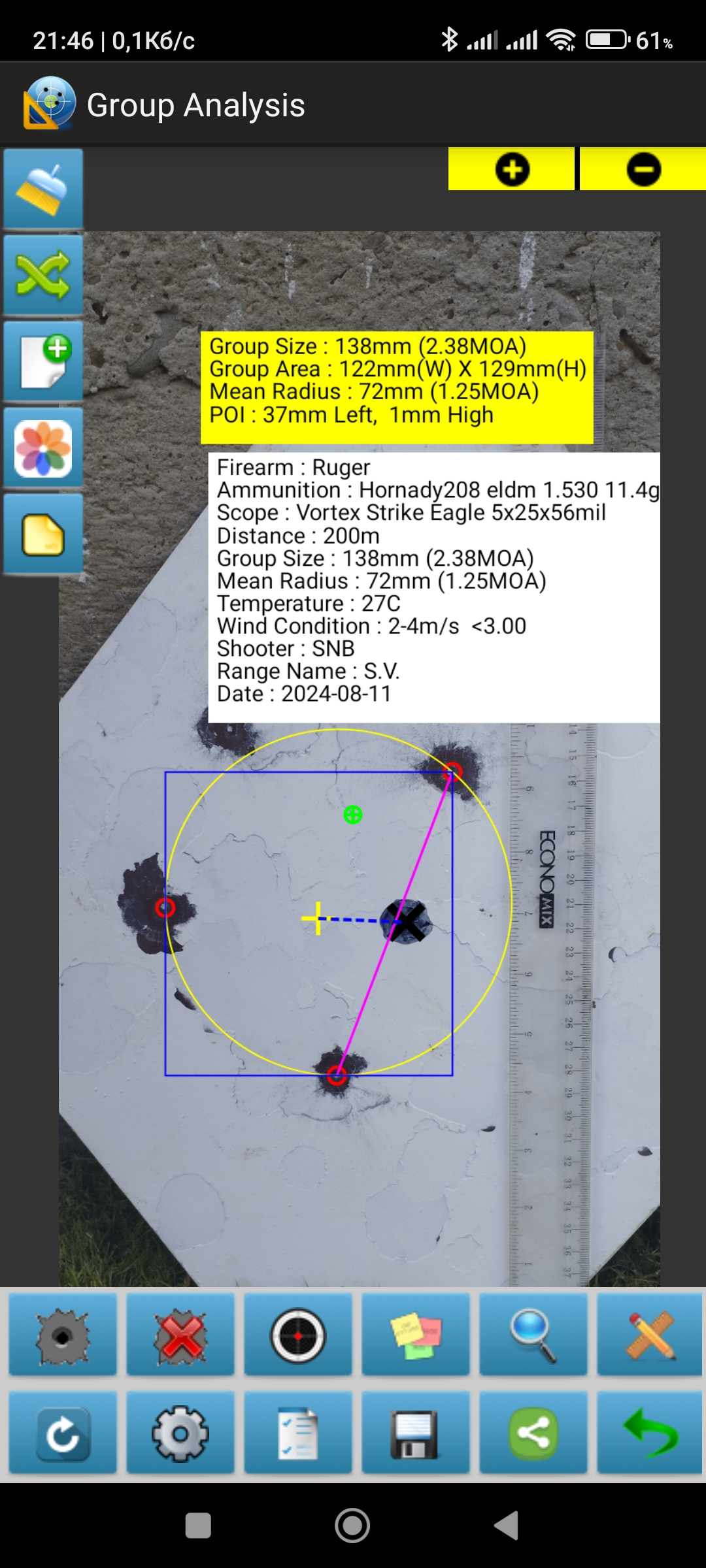Open settings with the gear icon
The image size is (706, 1568).
180,1432
